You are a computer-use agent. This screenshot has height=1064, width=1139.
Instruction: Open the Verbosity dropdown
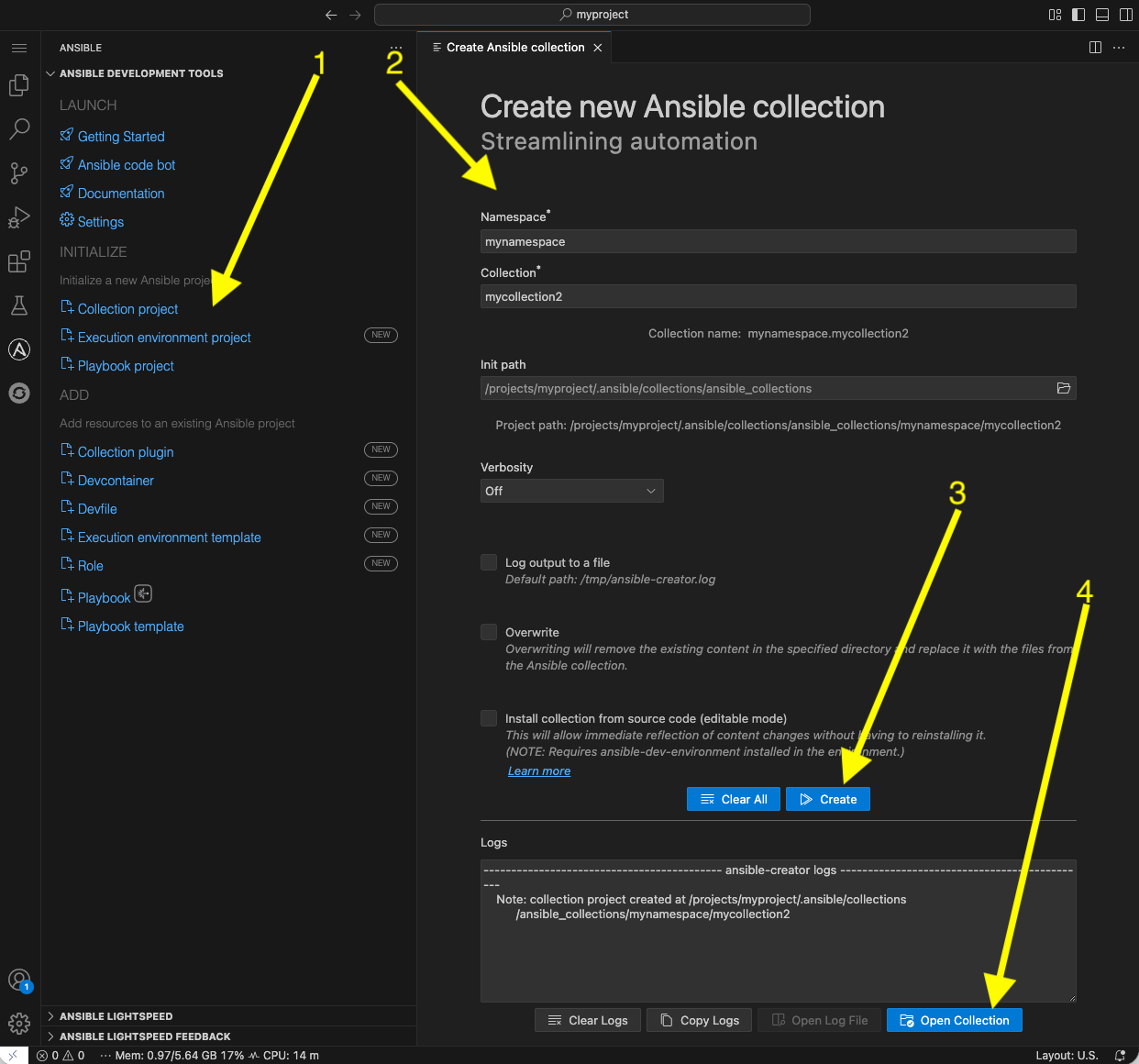tap(571, 491)
